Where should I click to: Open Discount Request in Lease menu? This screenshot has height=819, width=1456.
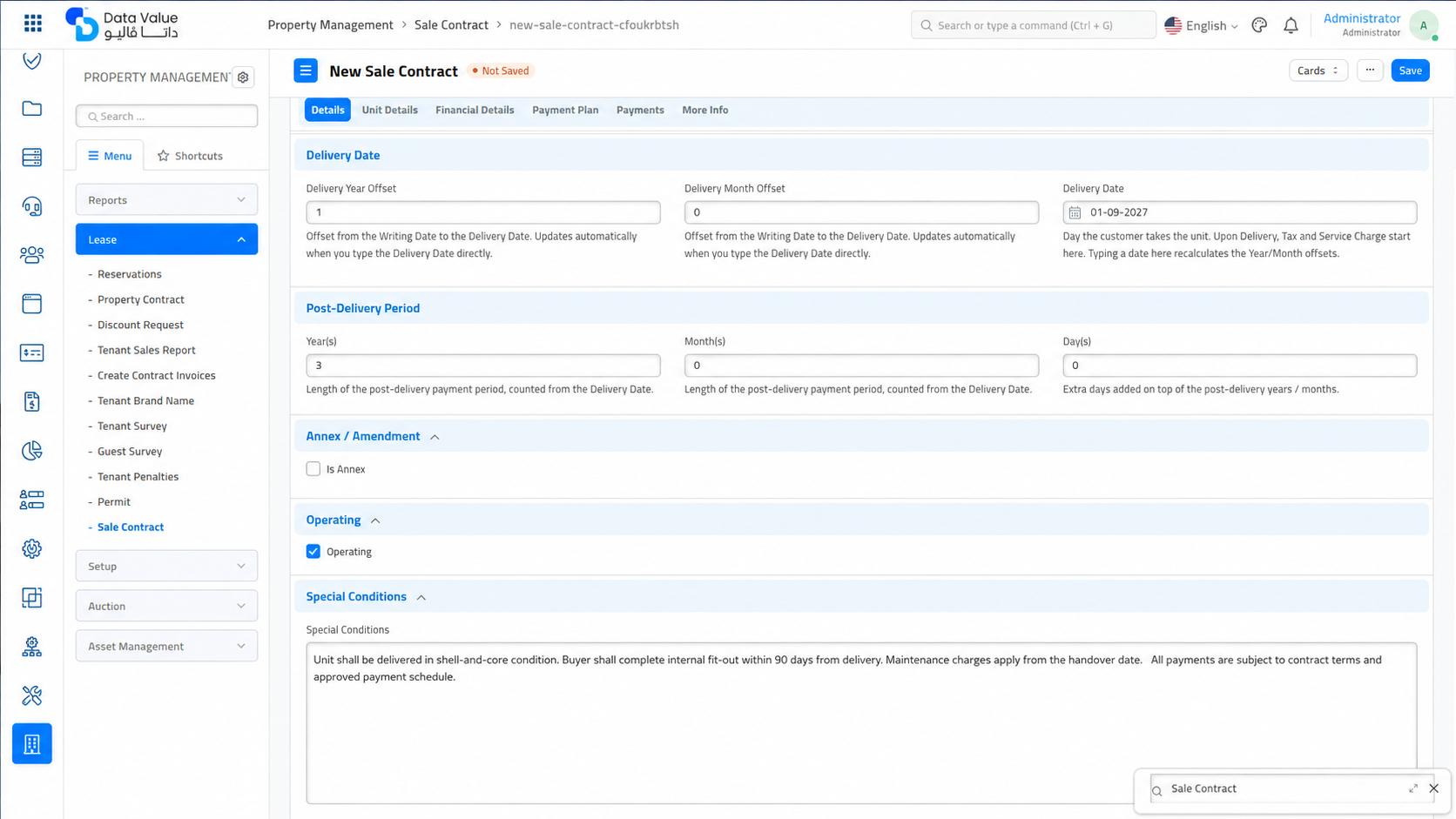140,325
